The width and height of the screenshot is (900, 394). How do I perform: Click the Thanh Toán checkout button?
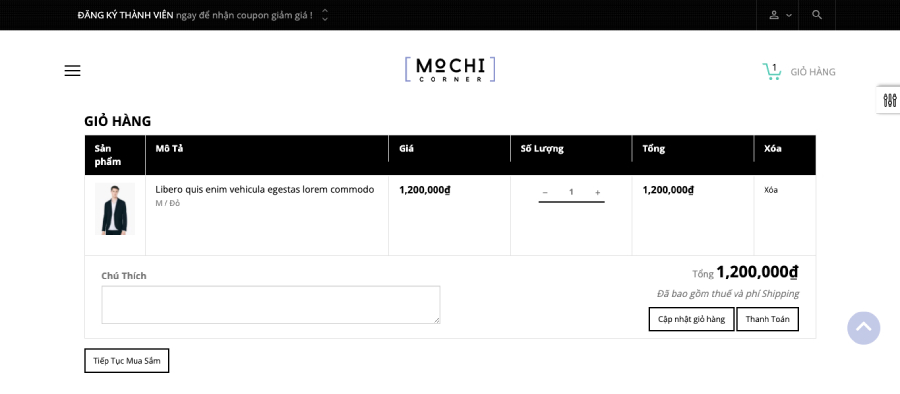767,319
